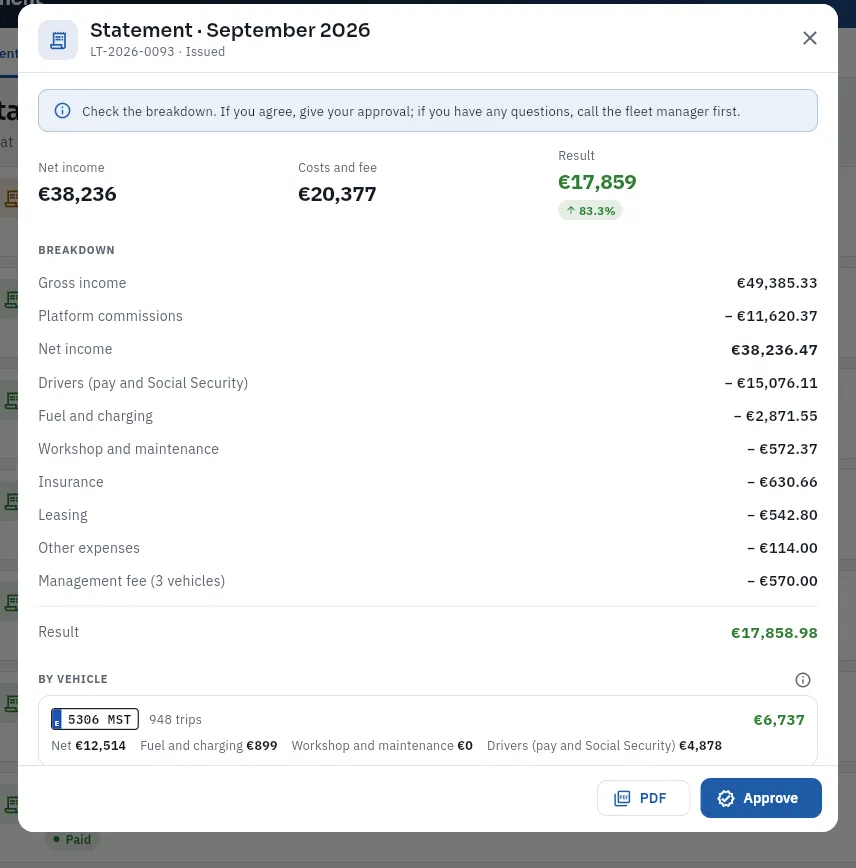Viewport: 856px width, 868px height.
Task: Click the €542.80 leasing amount
Action: [782, 515]
